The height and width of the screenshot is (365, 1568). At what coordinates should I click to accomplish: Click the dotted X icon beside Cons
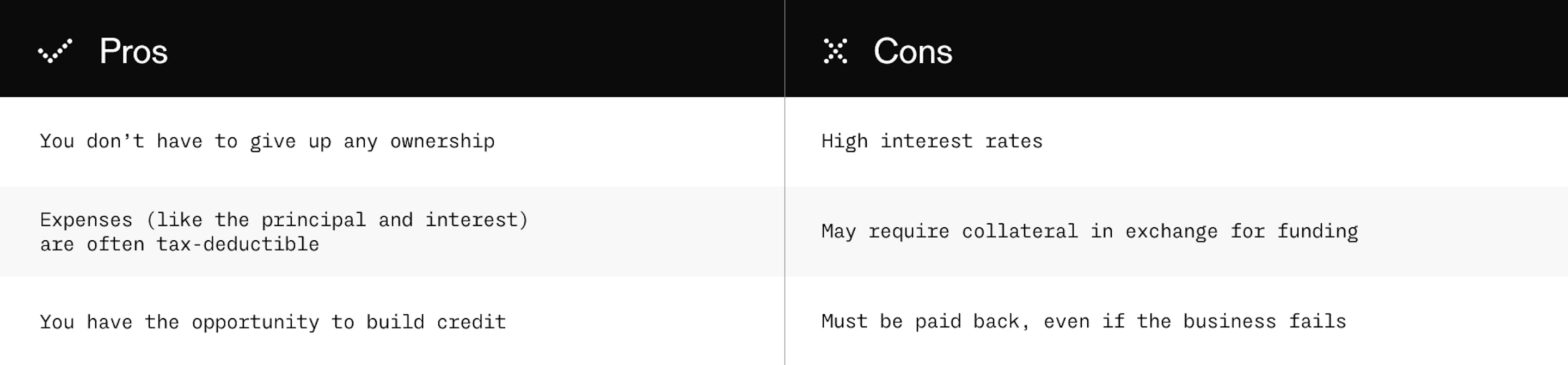pos(835,51)
